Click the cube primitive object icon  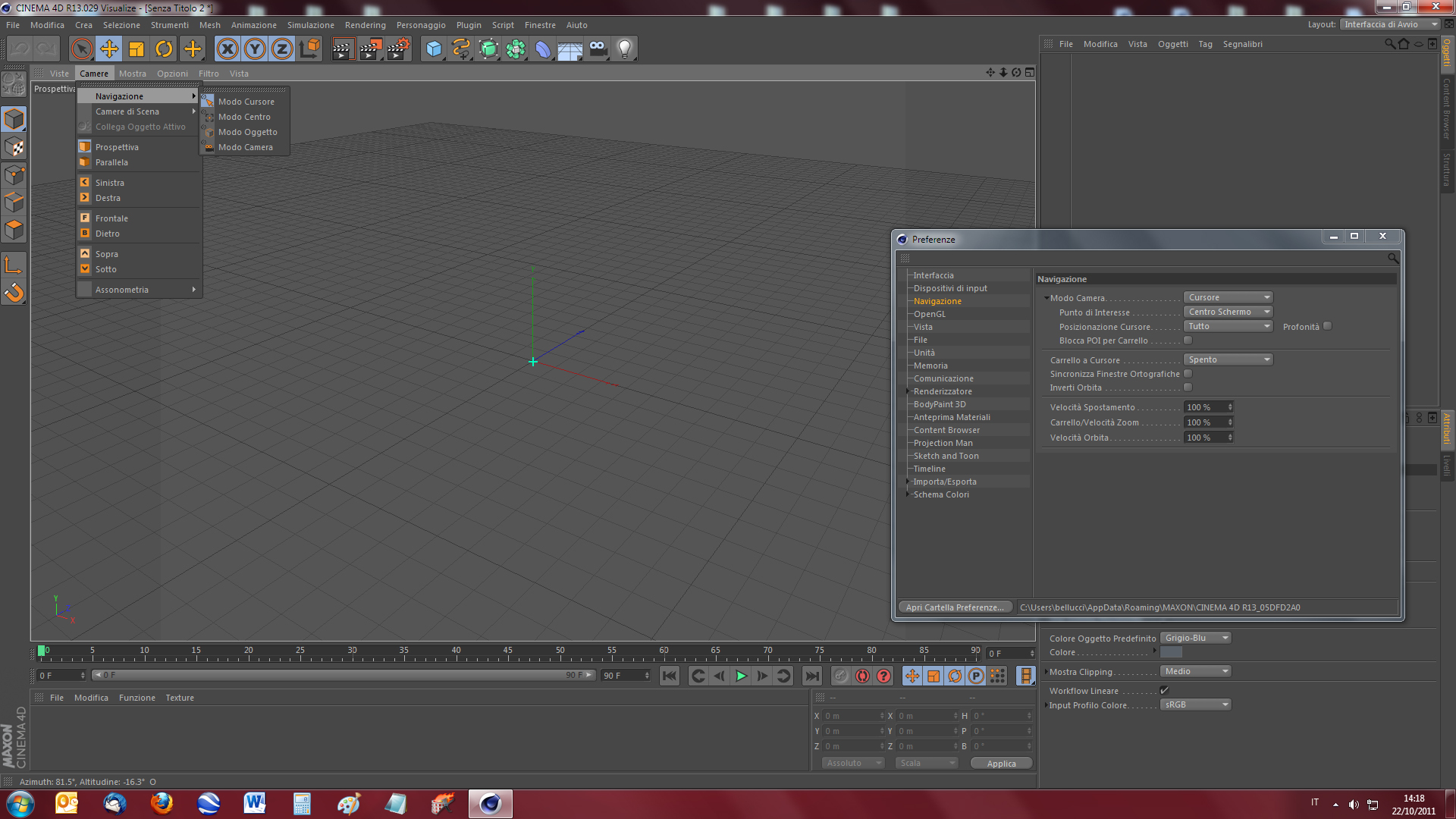[x=434, y=49]
